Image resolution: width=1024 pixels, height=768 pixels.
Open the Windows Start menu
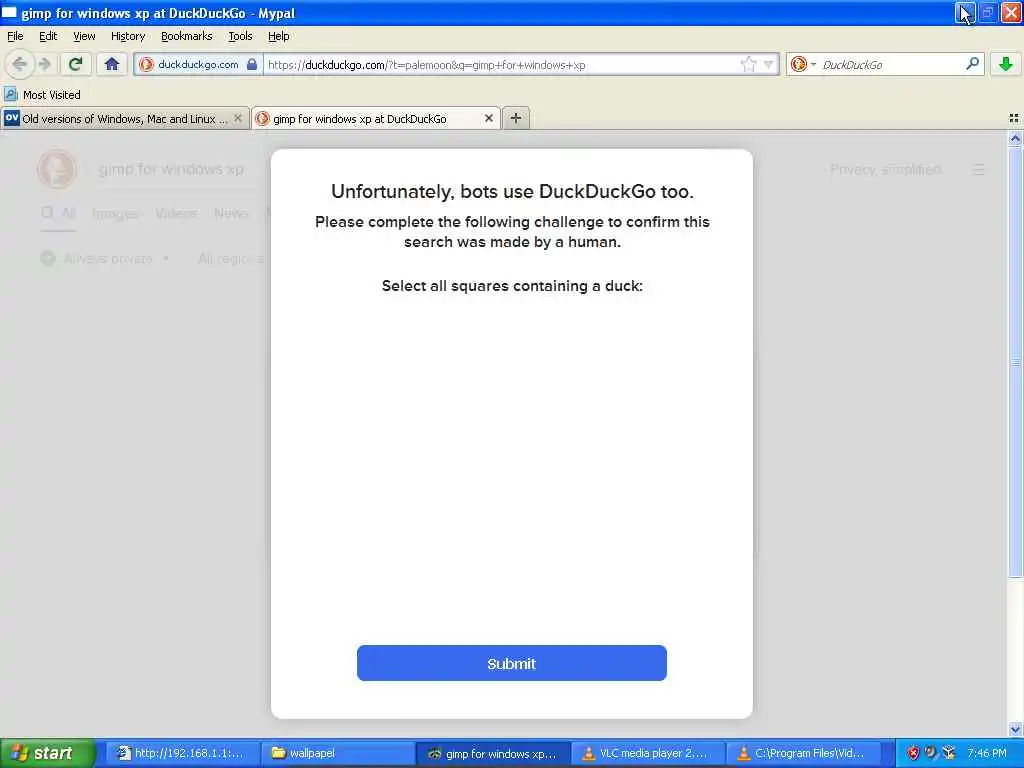47,753
